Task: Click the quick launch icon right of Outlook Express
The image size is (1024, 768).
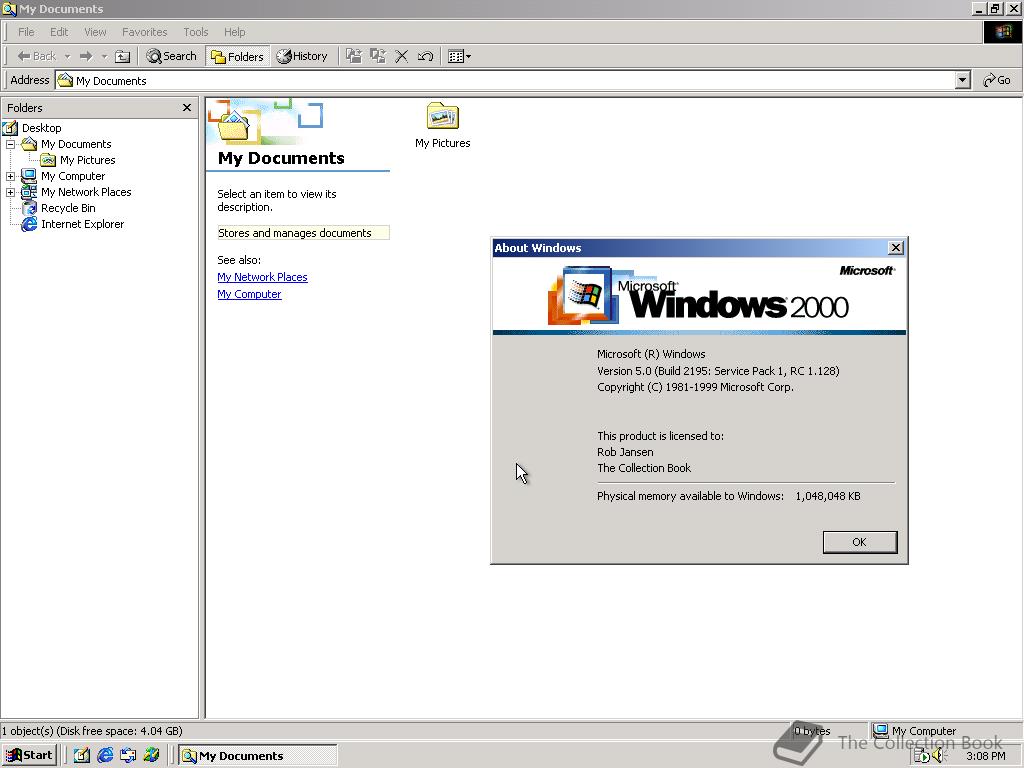Action: (x=152, y=756)
